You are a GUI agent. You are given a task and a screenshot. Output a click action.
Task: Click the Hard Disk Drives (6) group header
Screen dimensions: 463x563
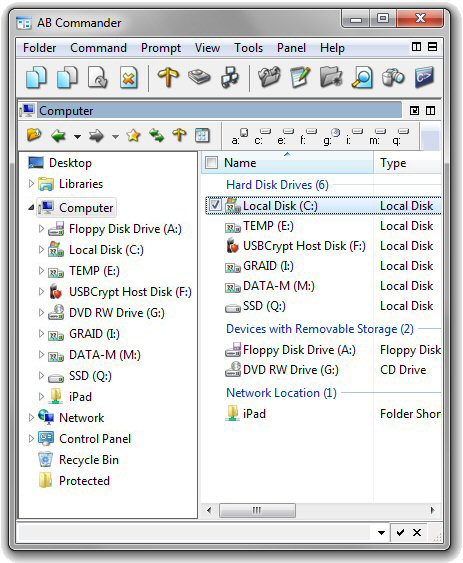click(277, 185)
